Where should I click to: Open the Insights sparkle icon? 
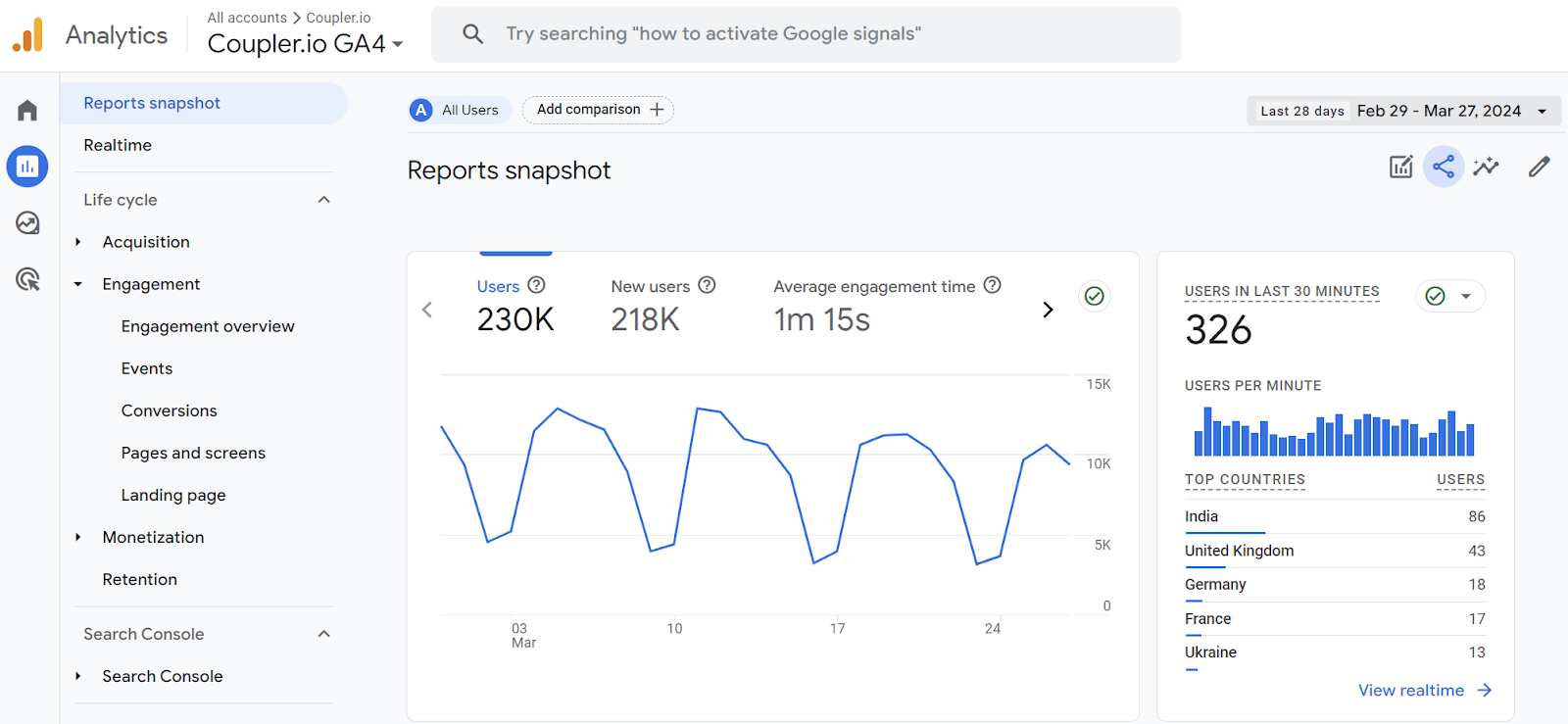coord(1486,167)
